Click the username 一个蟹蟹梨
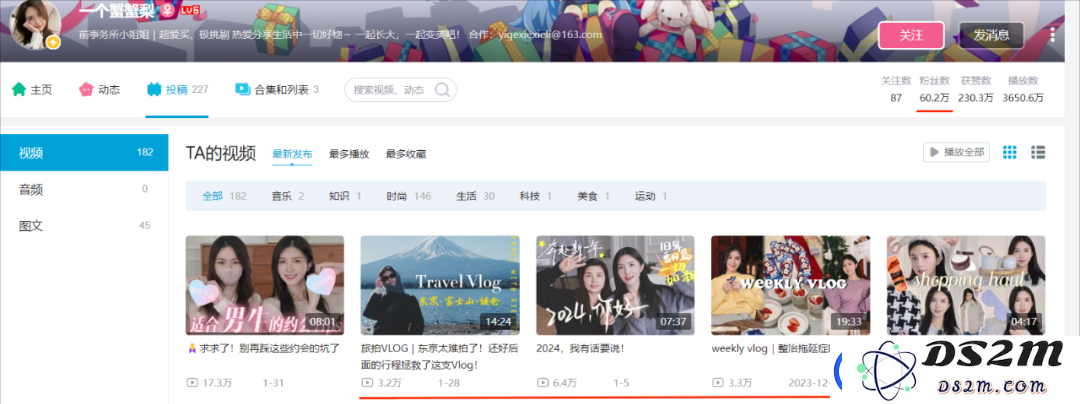The image size is (1080, 404). (x=116, y=11)
